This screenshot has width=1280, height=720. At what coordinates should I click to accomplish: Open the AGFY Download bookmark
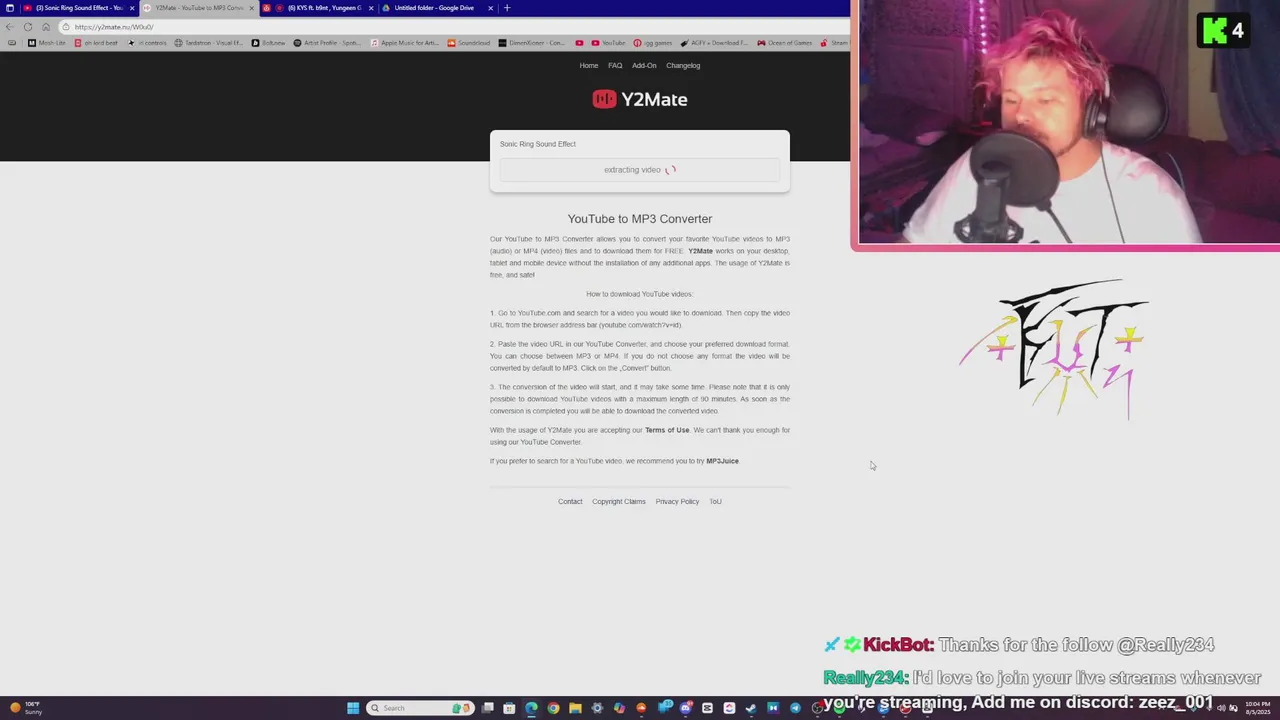(x=714, y=43)
